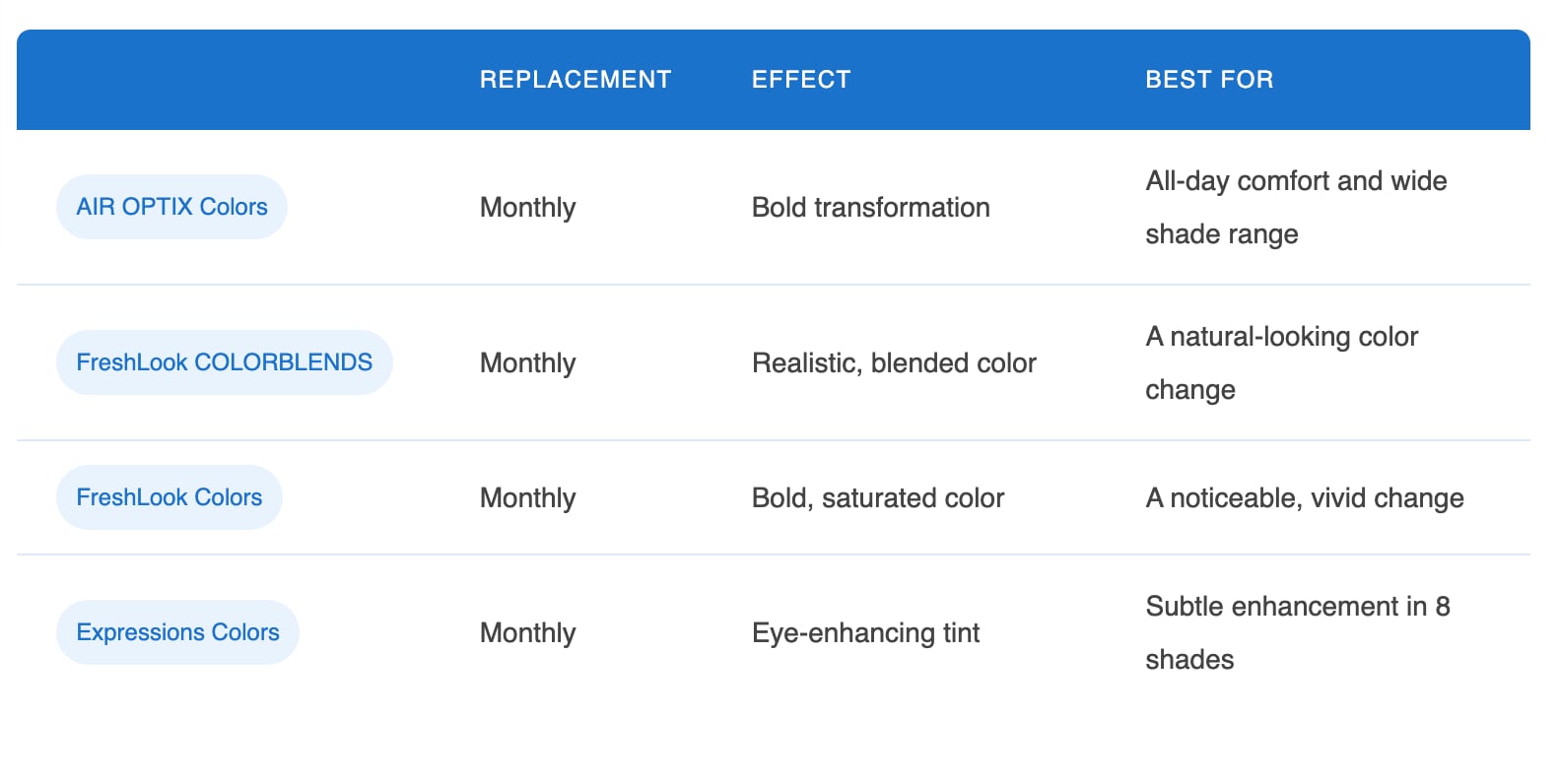The width and height of the screenshot is (1559, 784).
Task: Select Monthly cell in AIR OPTIX row
Action: [x=528, y=208]
